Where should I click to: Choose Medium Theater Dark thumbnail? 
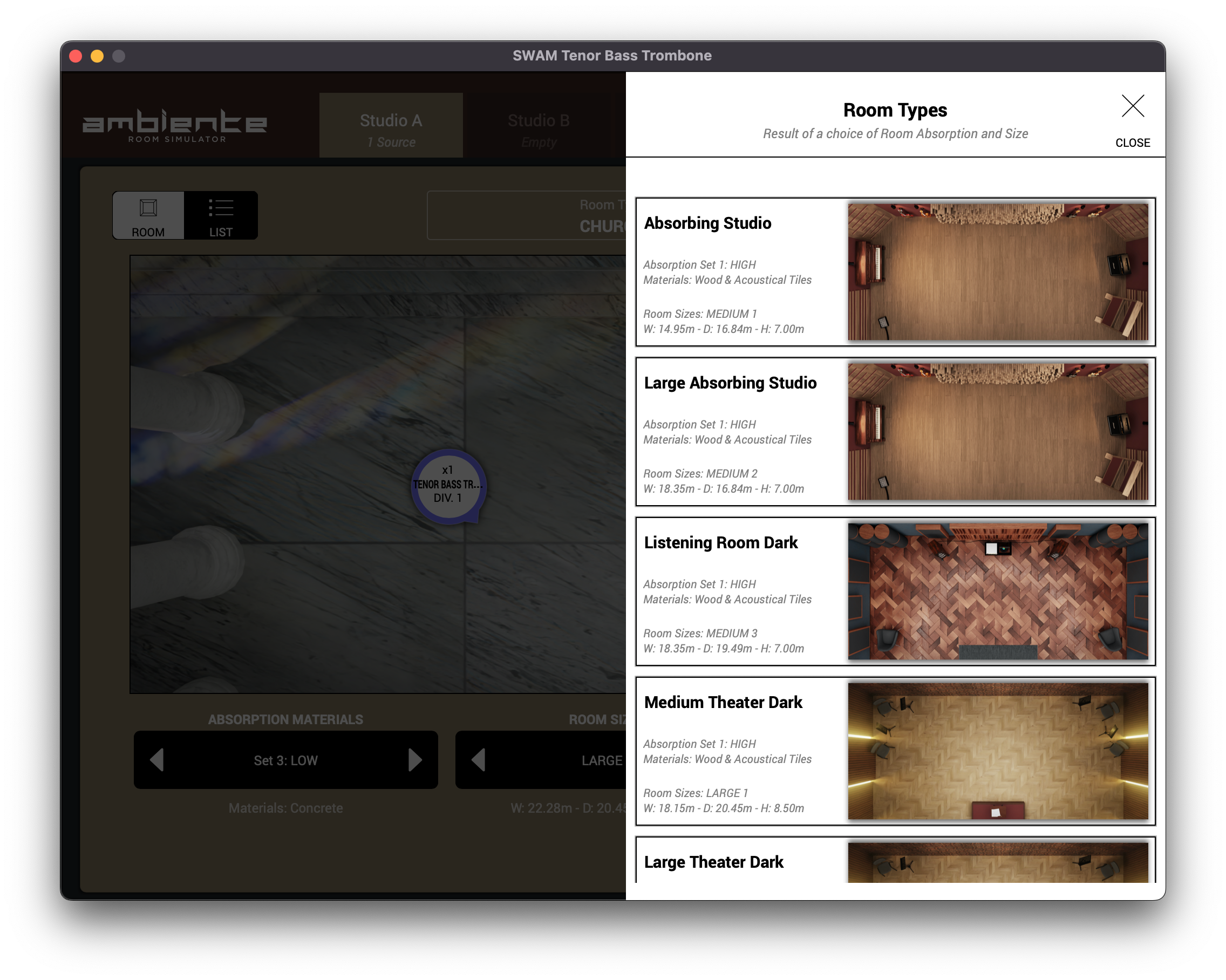997,751
